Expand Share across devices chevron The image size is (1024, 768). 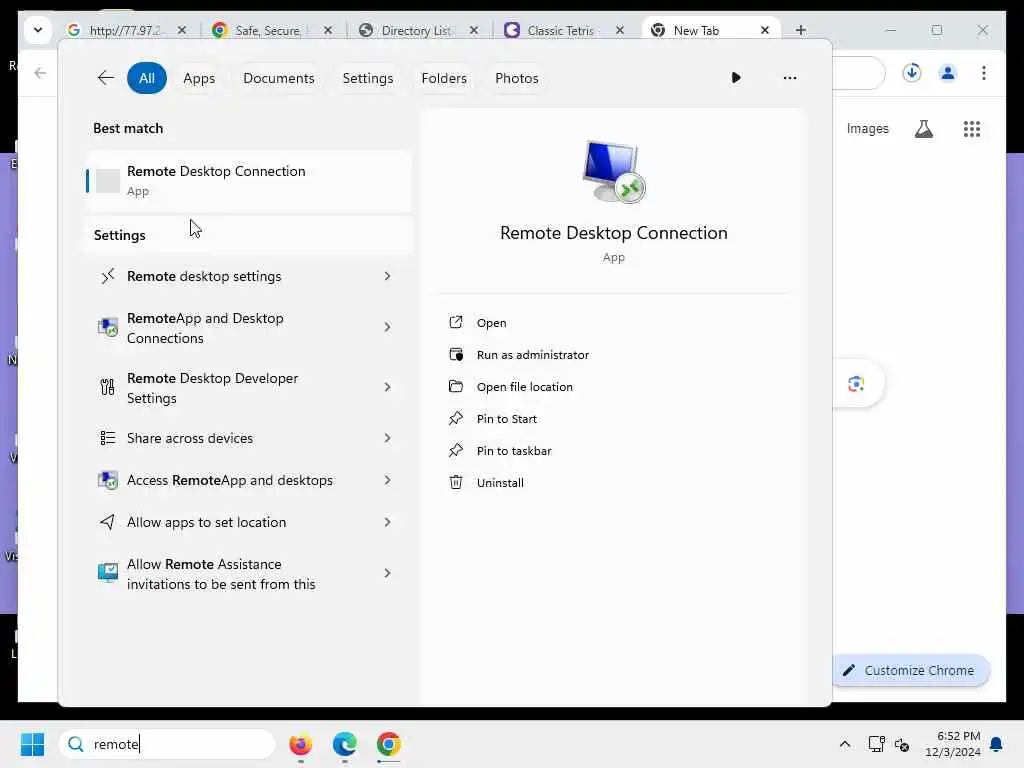pyautogui.click(x=387, y=438)
